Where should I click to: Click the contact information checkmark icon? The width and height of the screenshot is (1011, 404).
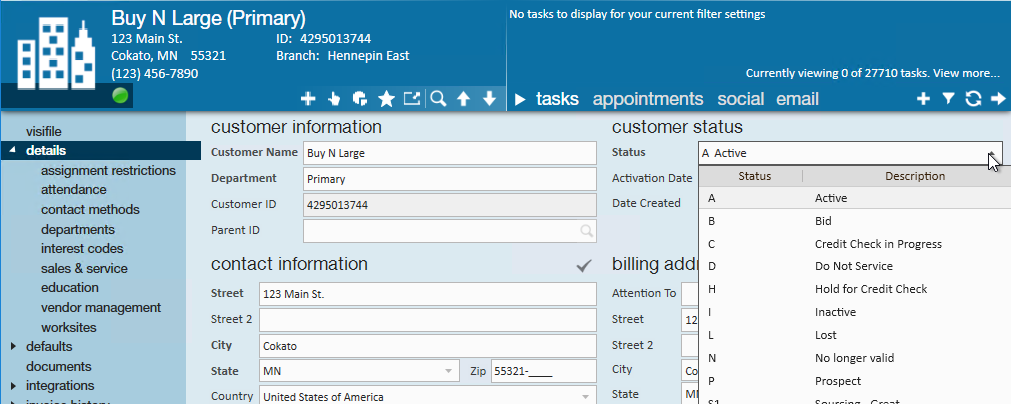[584, 265]
